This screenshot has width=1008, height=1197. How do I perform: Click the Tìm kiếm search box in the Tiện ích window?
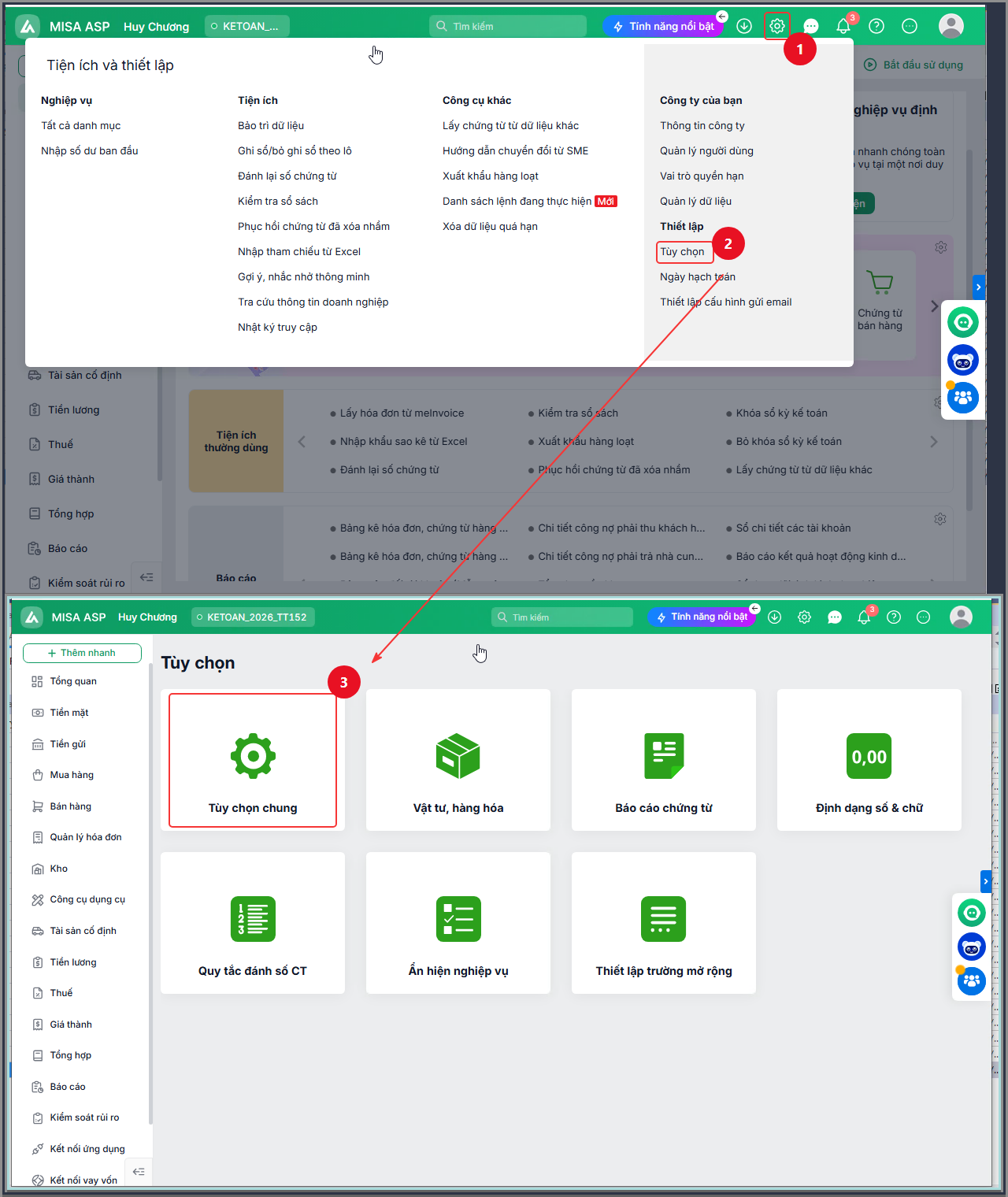point(508,26)
